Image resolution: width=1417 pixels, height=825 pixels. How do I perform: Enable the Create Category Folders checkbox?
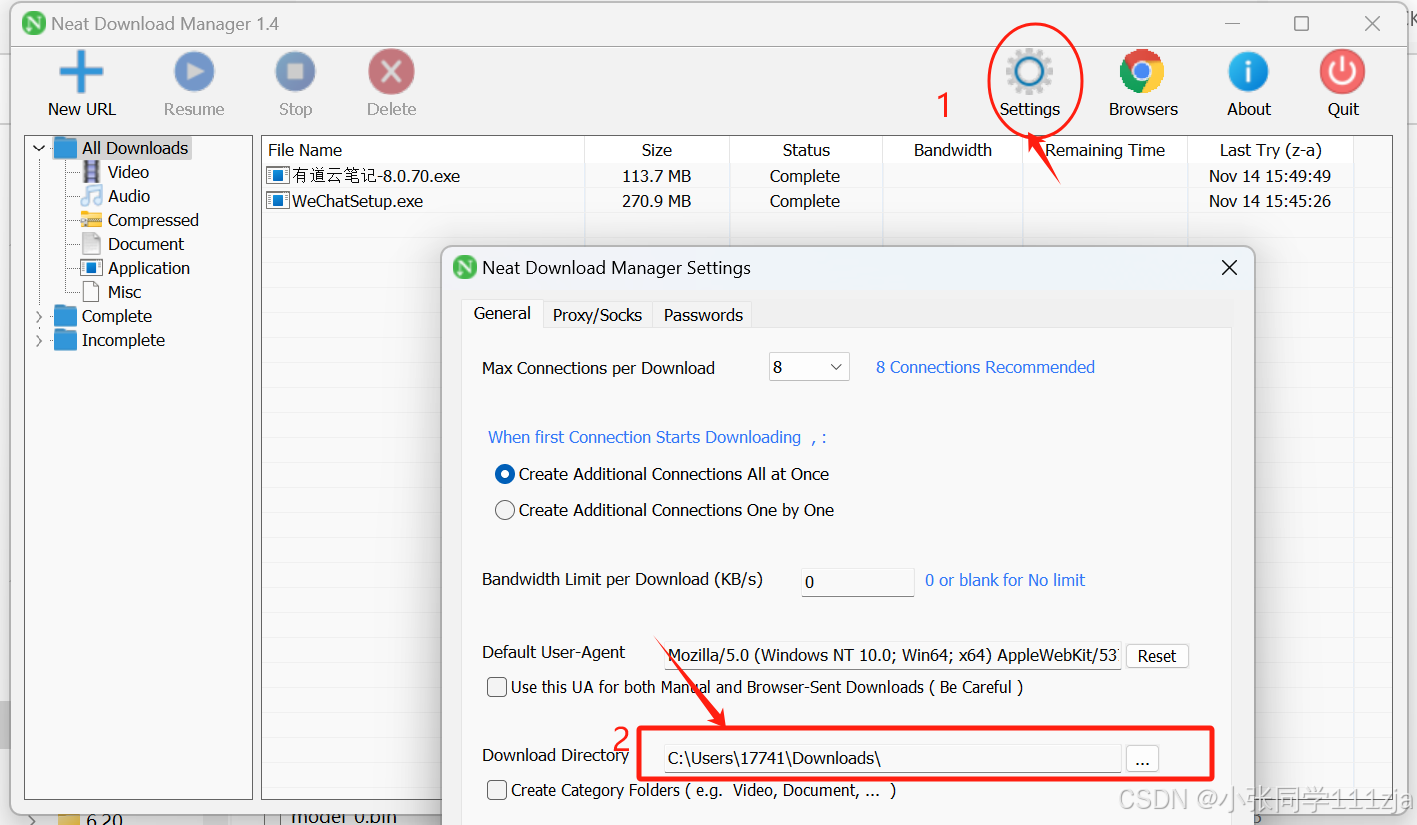pyautogui.click(x=497, y=790)
